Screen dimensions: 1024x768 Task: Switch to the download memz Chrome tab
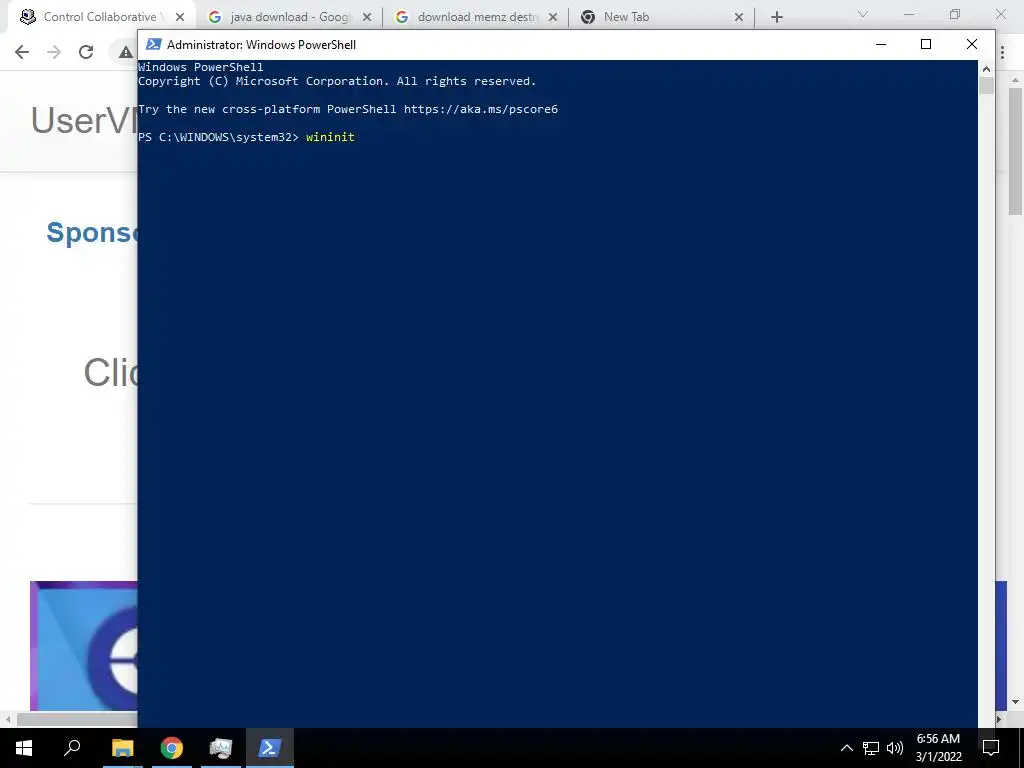(476, 17)
